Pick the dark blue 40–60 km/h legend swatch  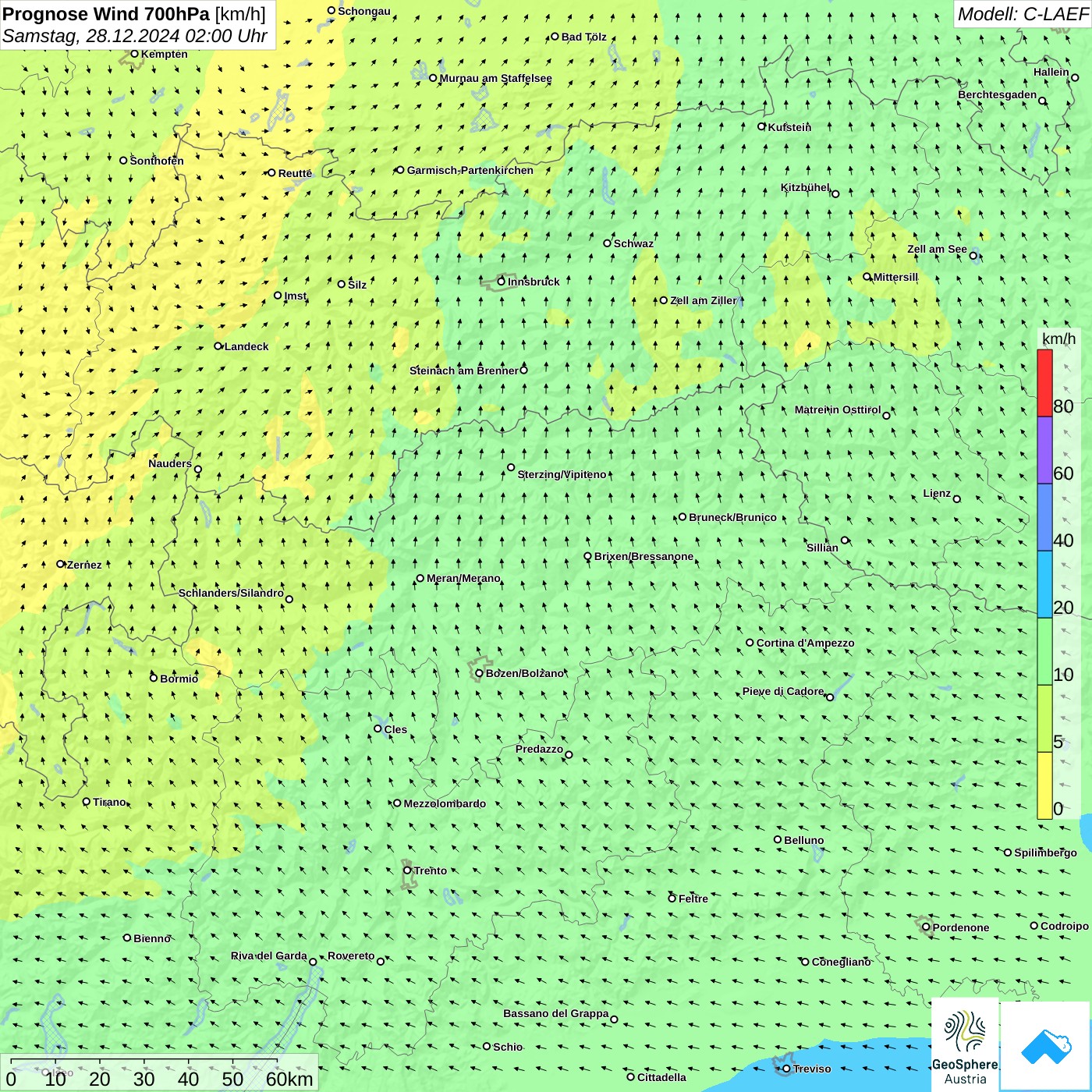[1044, 518]
